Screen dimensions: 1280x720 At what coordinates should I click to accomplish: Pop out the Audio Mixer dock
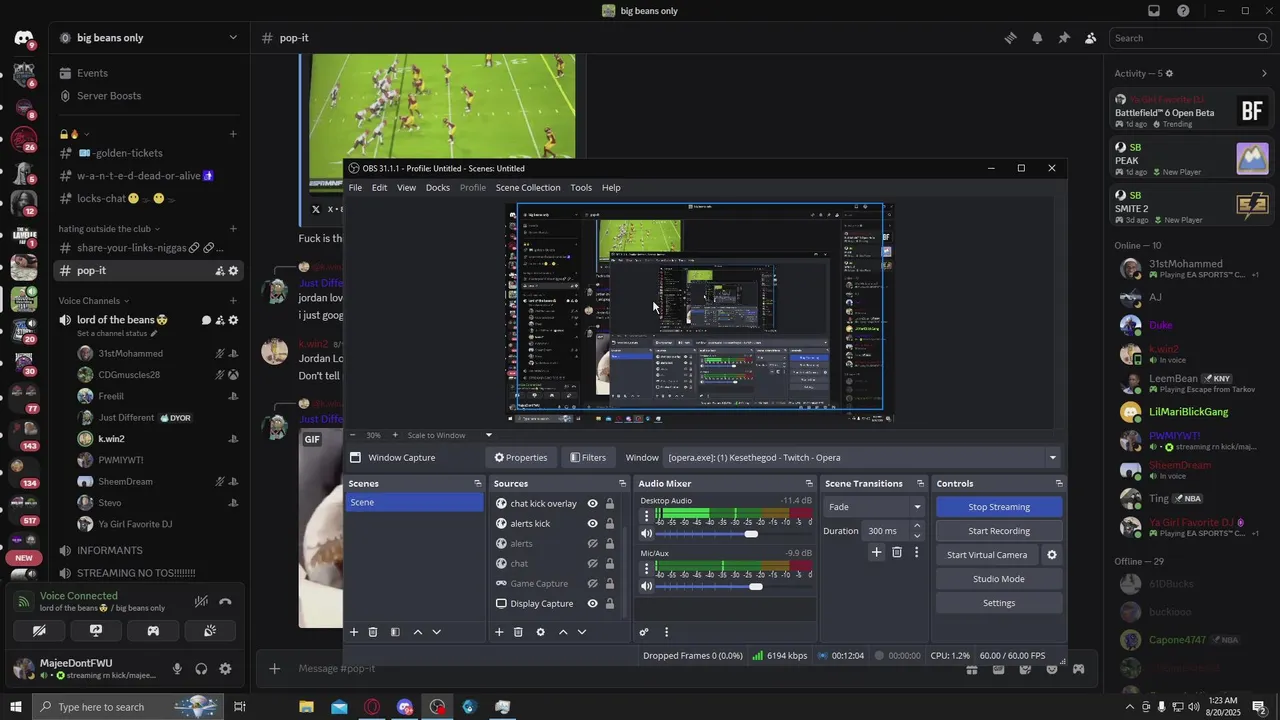coord(809,483)
